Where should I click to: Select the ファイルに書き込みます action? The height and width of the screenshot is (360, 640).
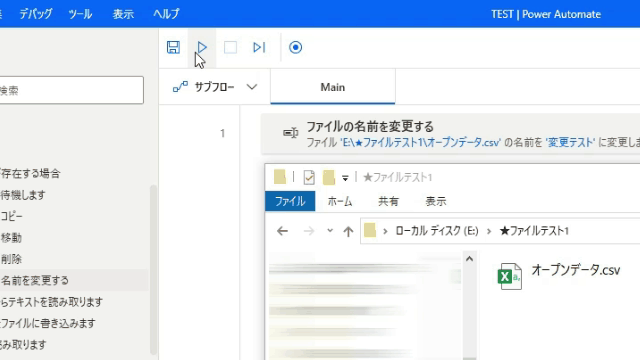[x=48, y=323]
